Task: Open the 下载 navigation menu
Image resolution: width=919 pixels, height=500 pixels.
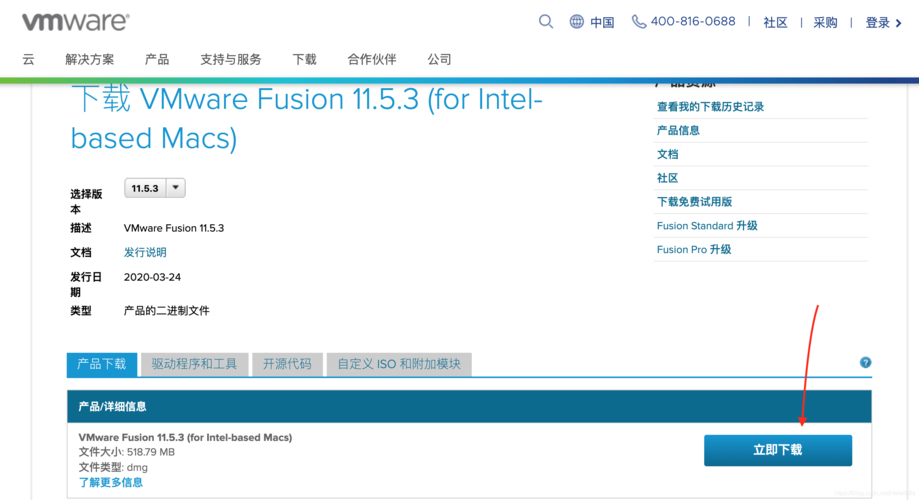Action: click(x=304, y=59)
